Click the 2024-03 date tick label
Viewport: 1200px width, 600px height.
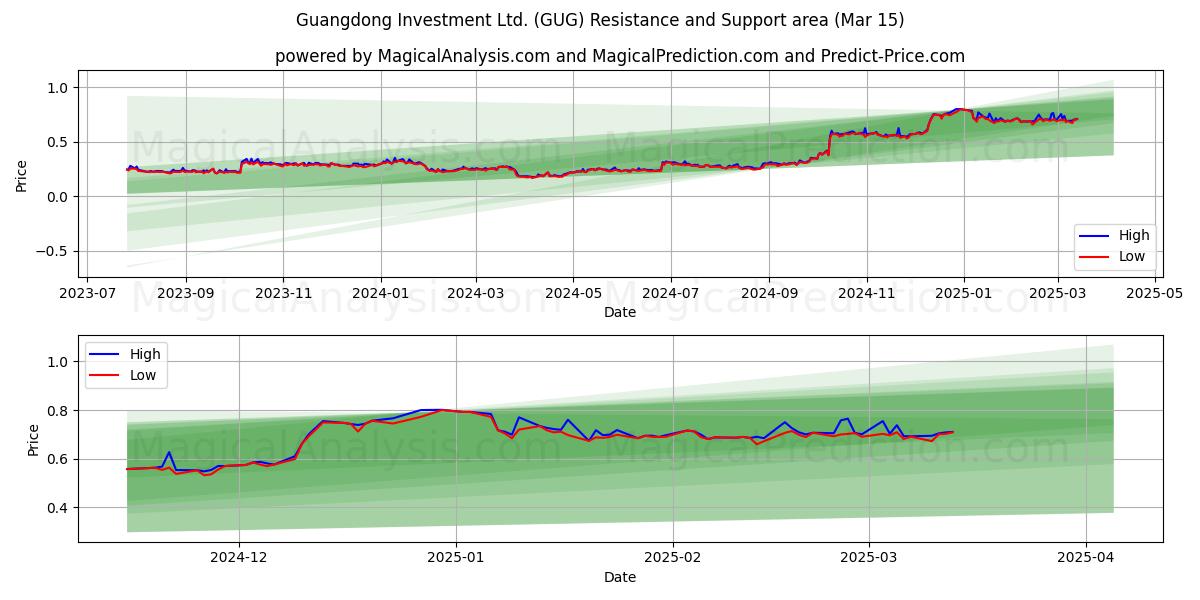(476, 295)
